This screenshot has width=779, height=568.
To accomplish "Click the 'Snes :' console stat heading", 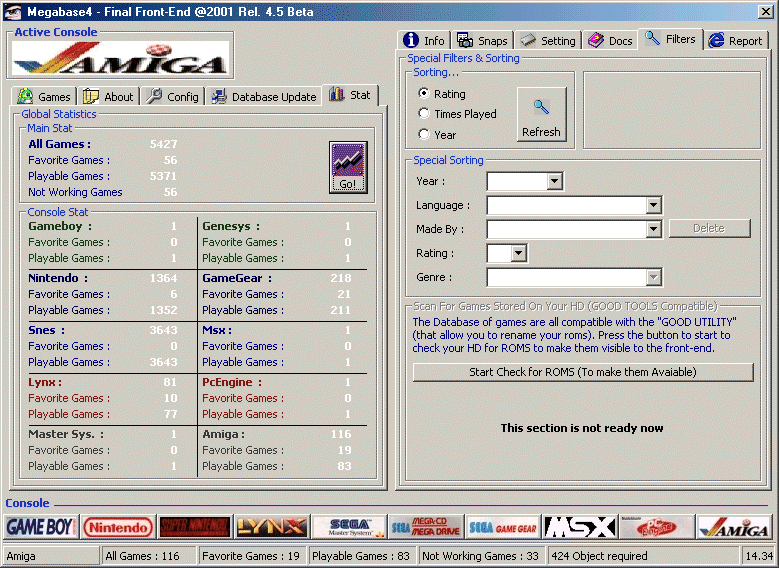I will click(47, 330).
